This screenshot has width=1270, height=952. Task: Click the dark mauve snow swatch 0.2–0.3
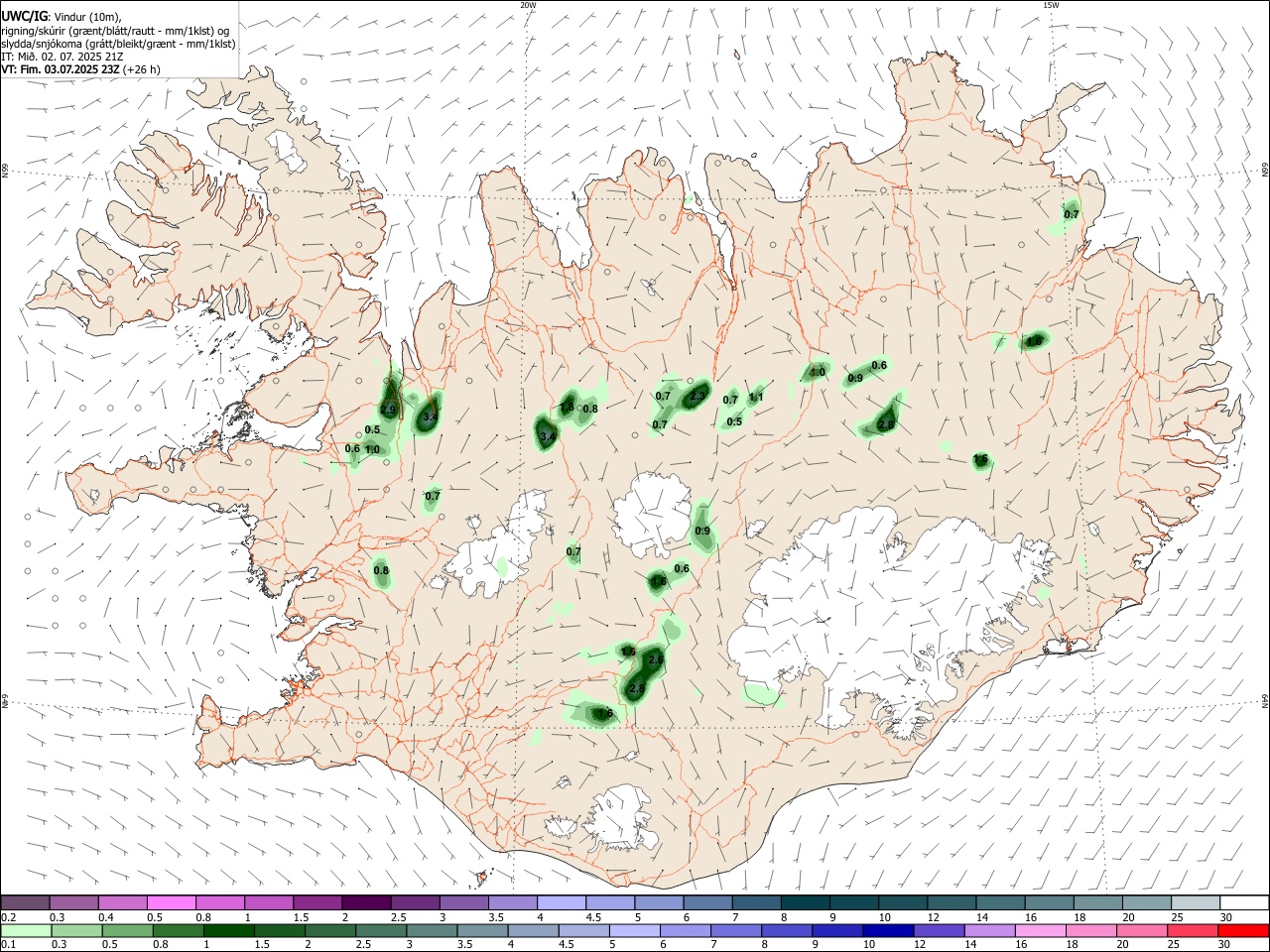(26, 902)
